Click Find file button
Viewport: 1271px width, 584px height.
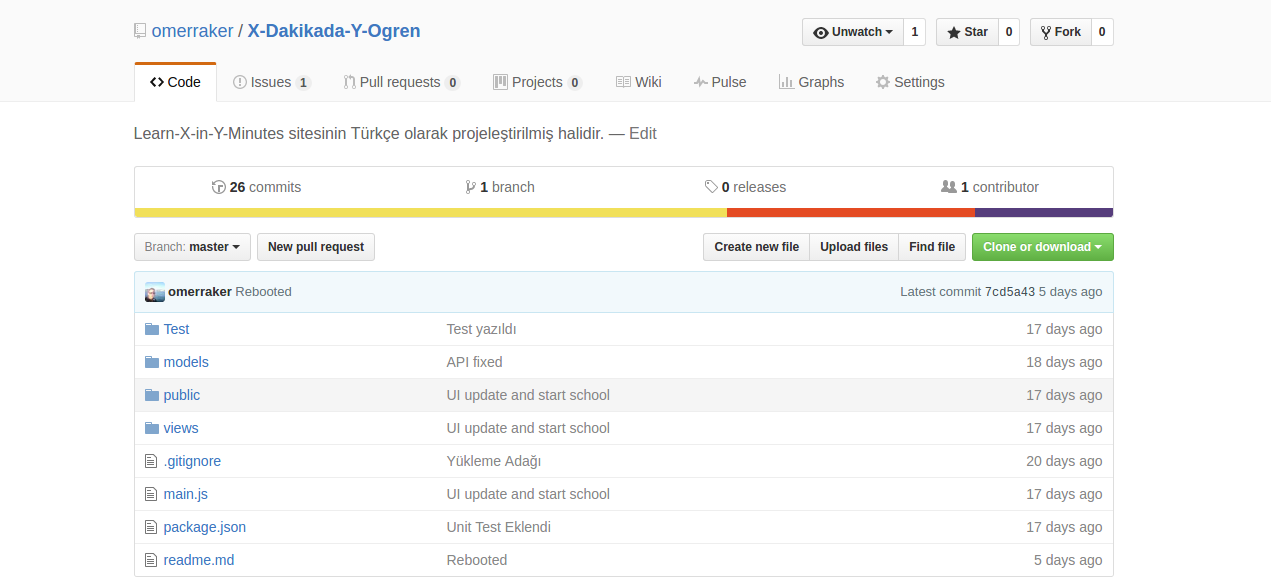(932, 247)
